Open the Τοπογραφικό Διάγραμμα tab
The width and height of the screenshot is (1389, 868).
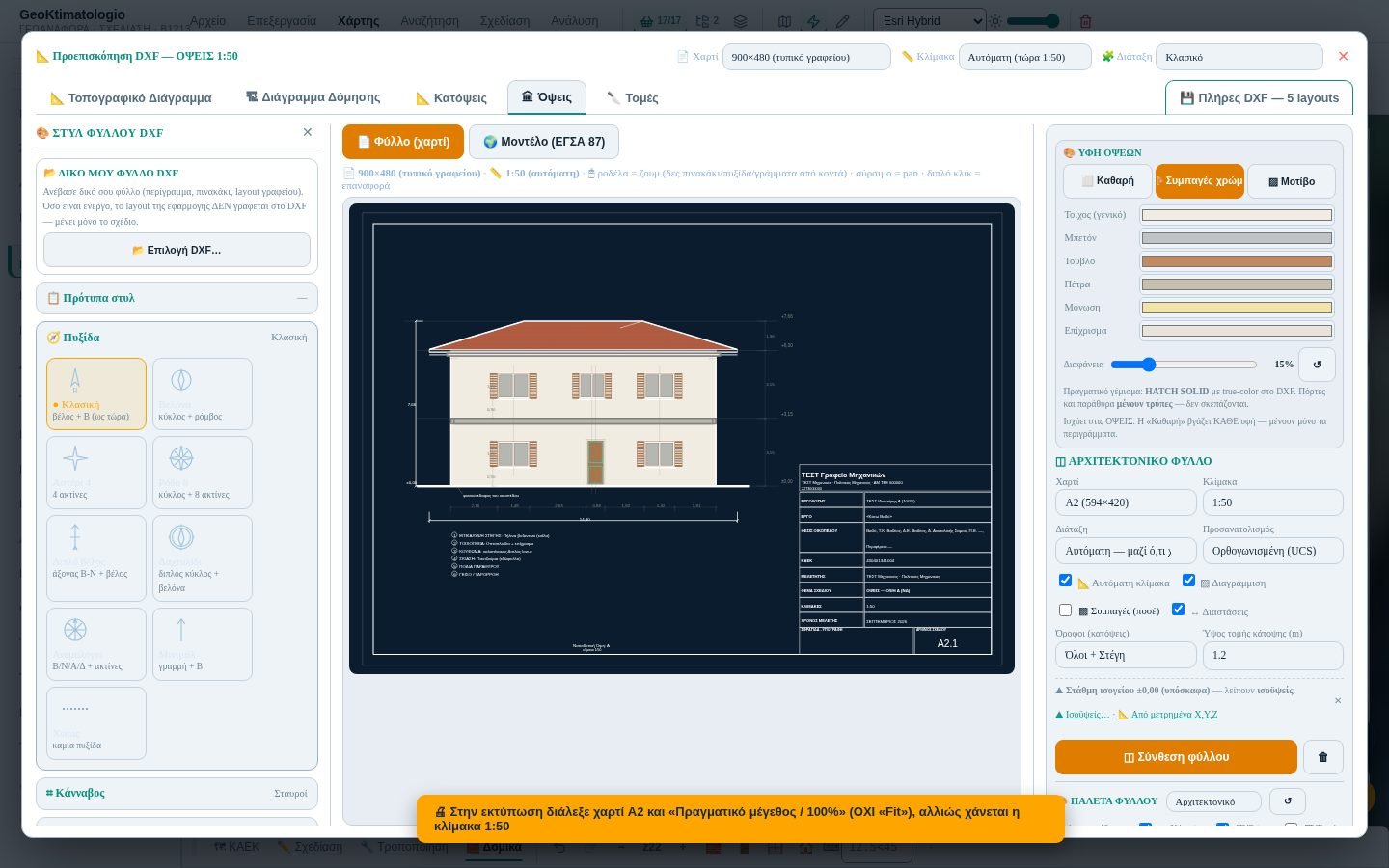(x=130, y=97)
